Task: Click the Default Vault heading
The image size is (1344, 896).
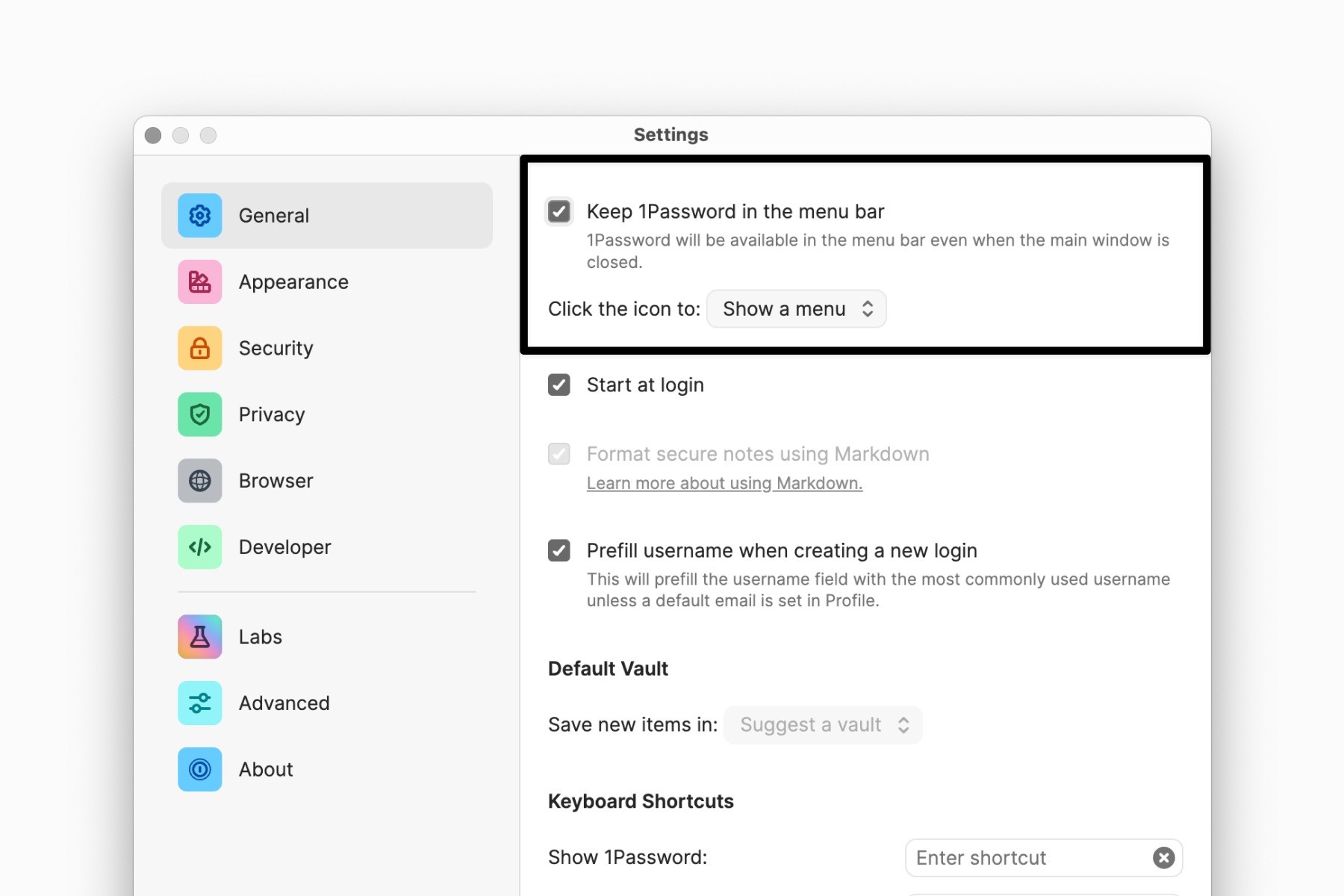Action: (608, 669)
